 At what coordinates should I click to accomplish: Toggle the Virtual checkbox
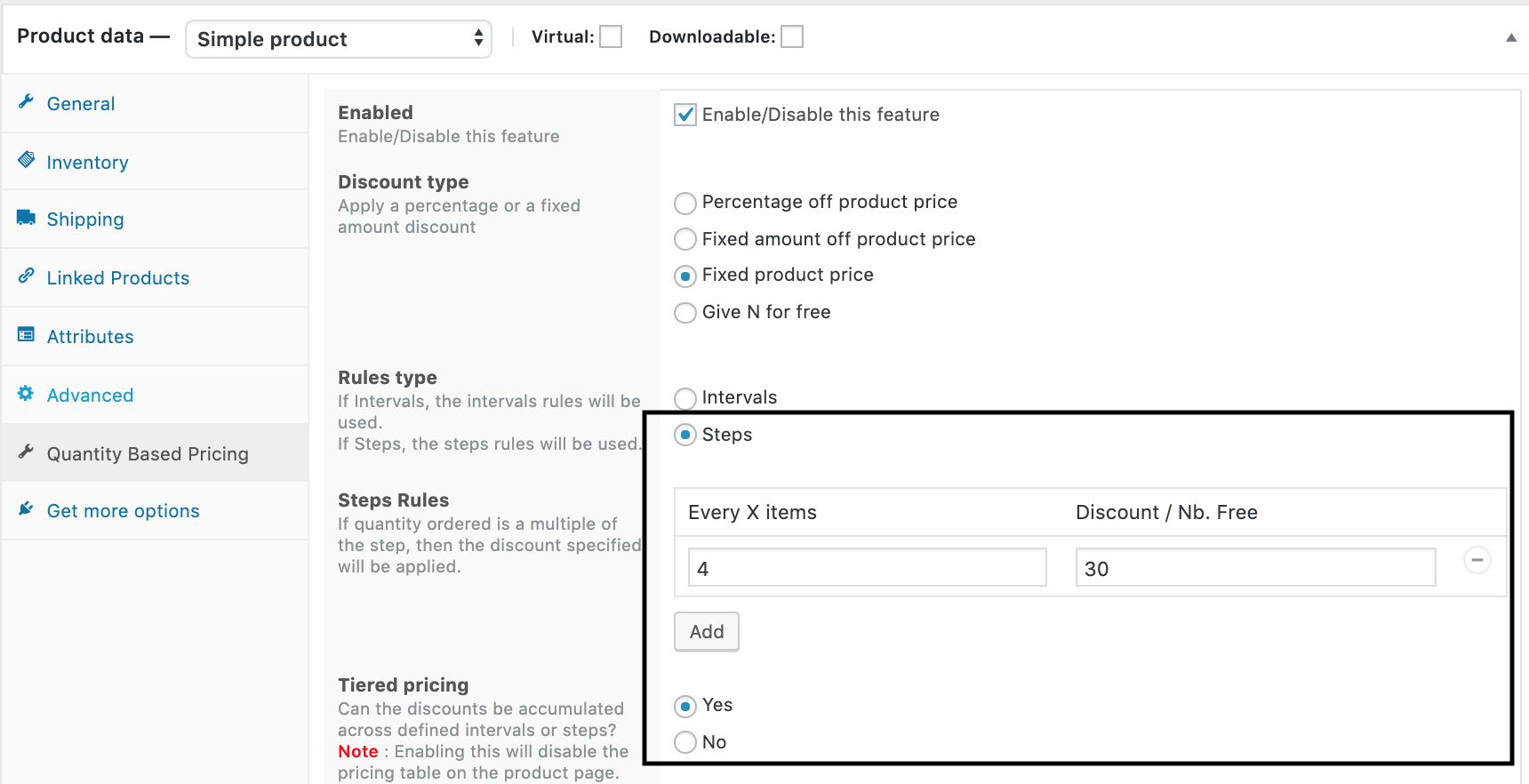point(611,36)
